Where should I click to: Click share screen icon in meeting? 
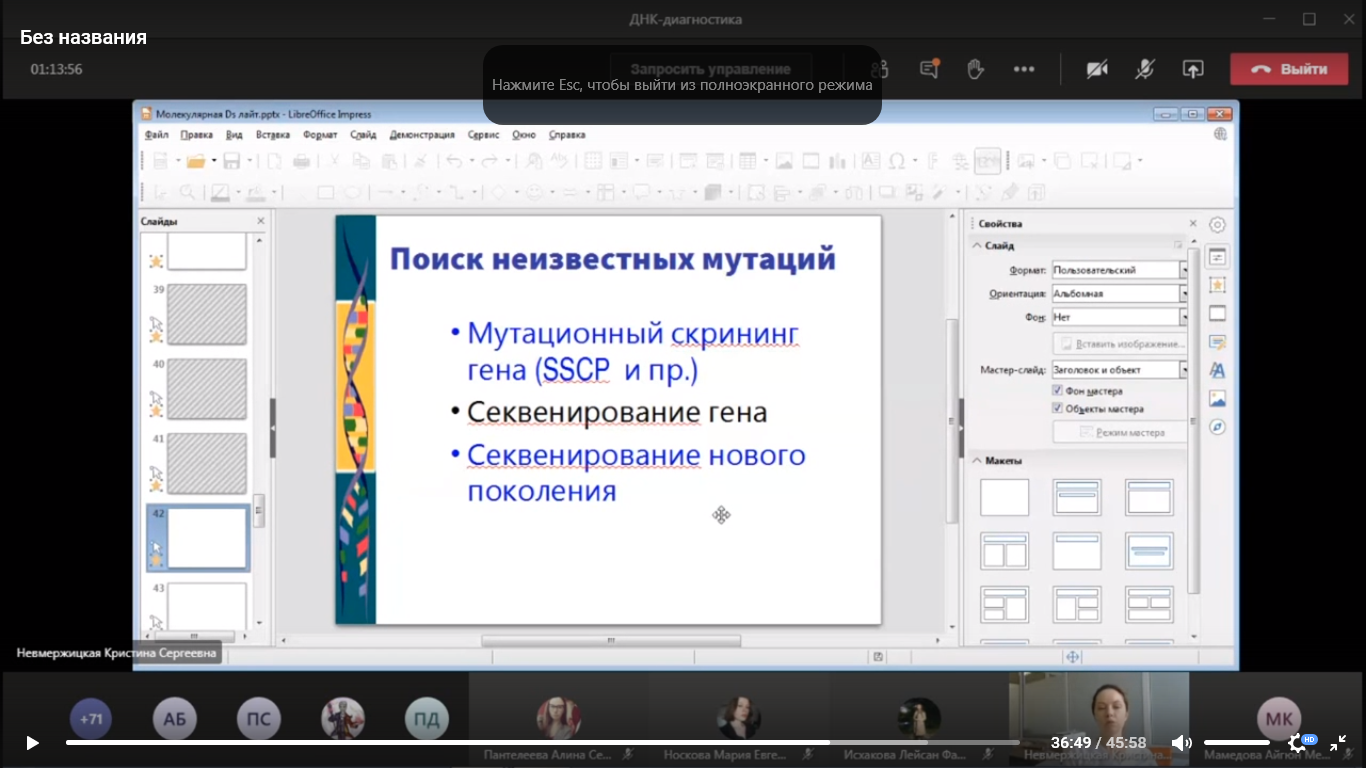pyautogui.click(x=1193, y=69)
